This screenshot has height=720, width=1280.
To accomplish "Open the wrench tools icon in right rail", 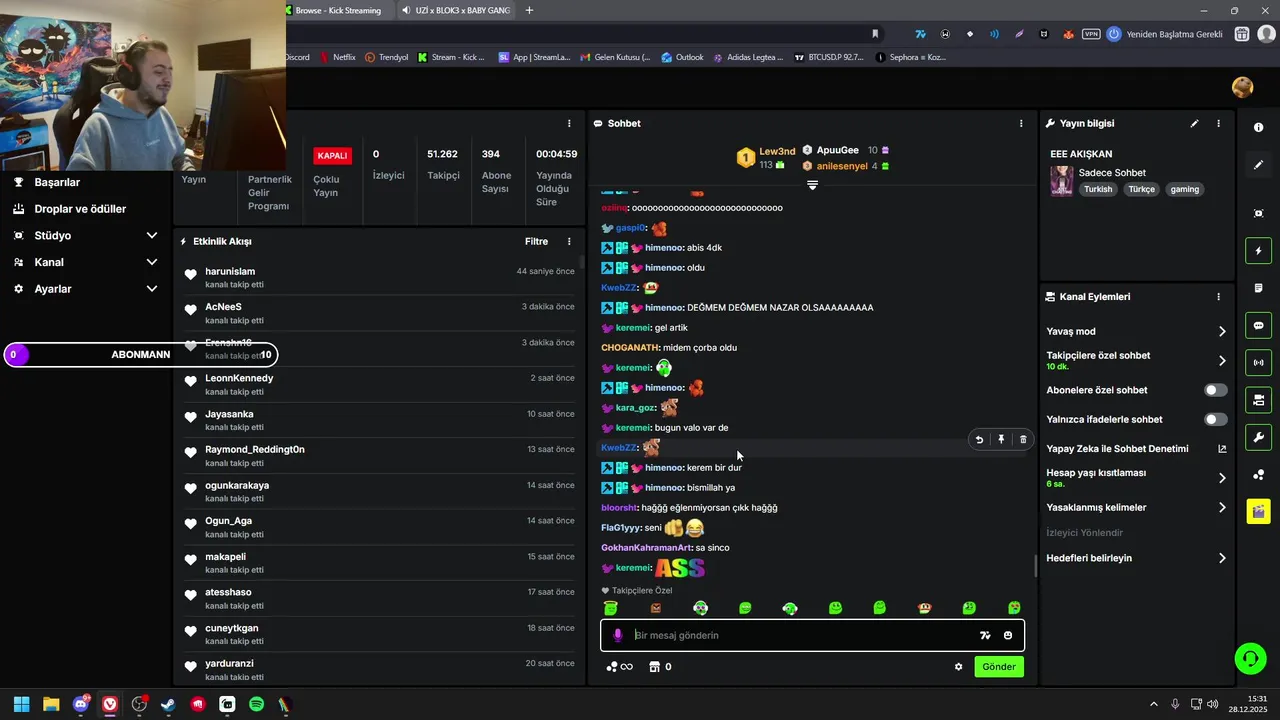I will [x=1258, y=437].
